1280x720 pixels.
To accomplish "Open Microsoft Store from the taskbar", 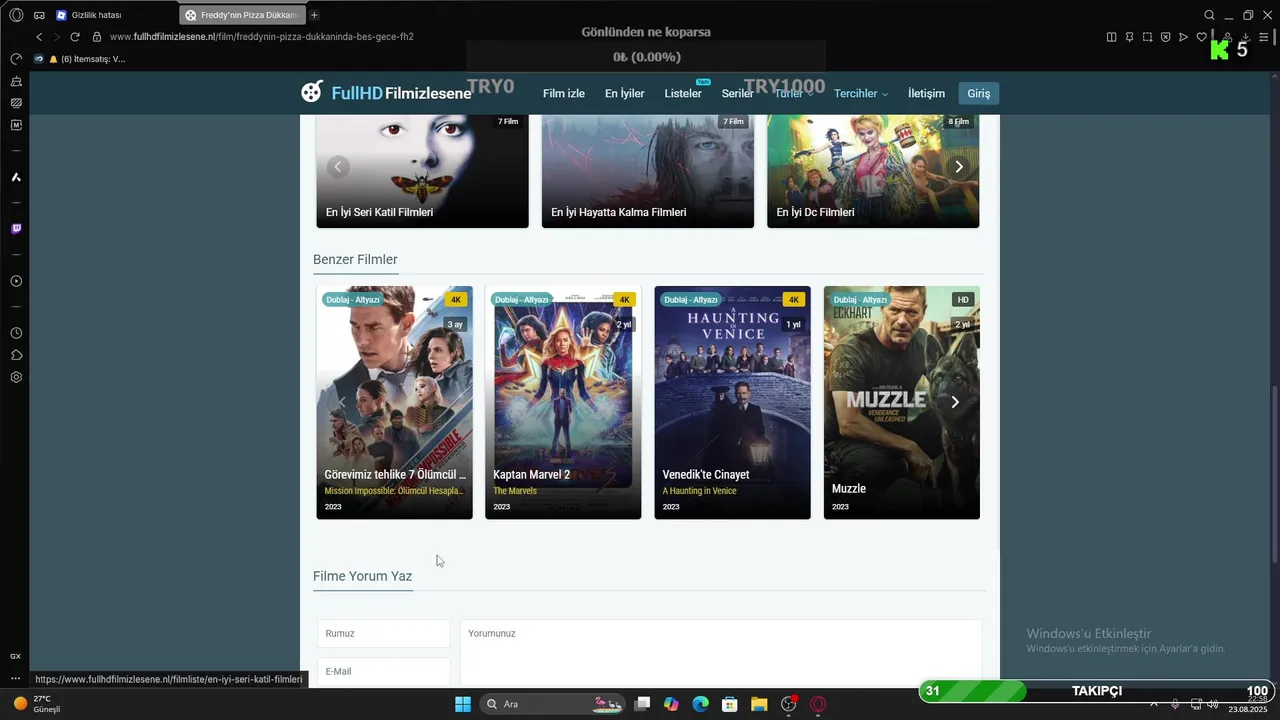I will pos(730,704).
